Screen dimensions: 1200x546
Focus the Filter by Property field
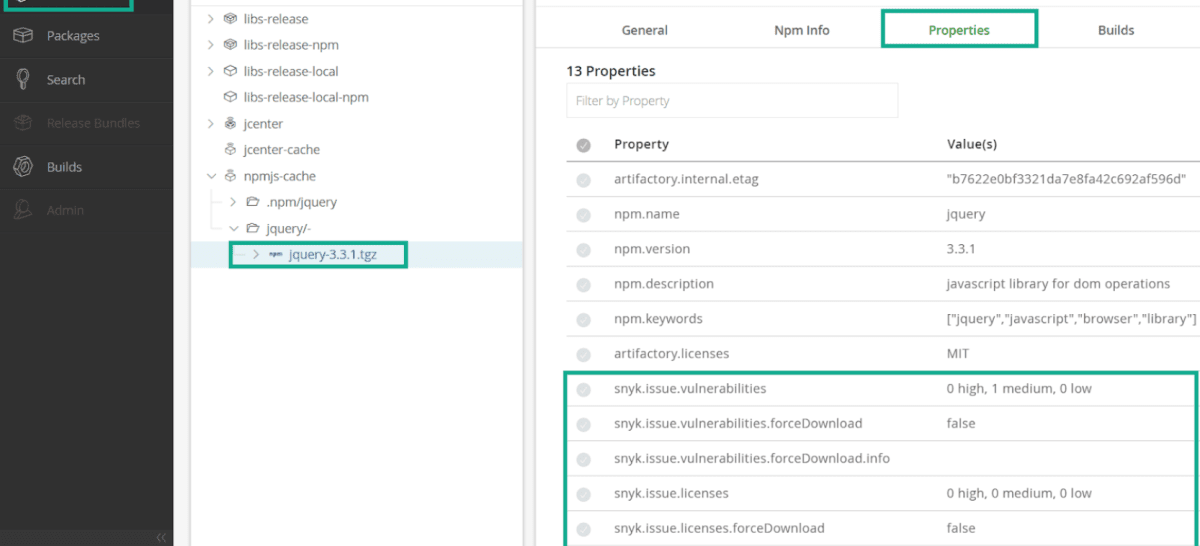(732, 101)
